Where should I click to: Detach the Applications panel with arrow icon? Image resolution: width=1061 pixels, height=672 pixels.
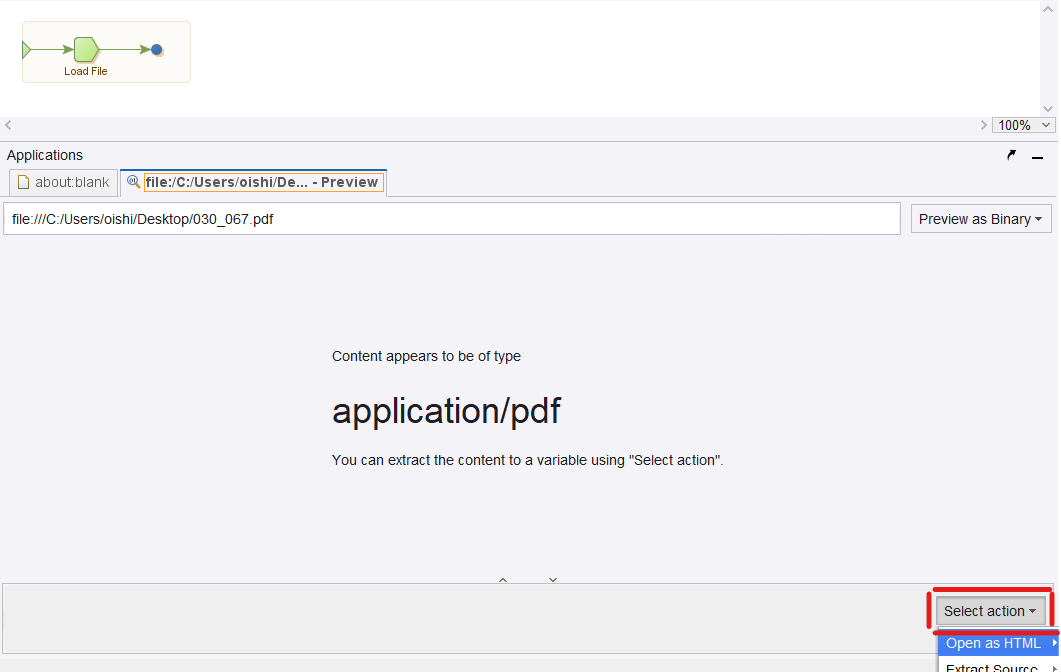pos(1011,155)
